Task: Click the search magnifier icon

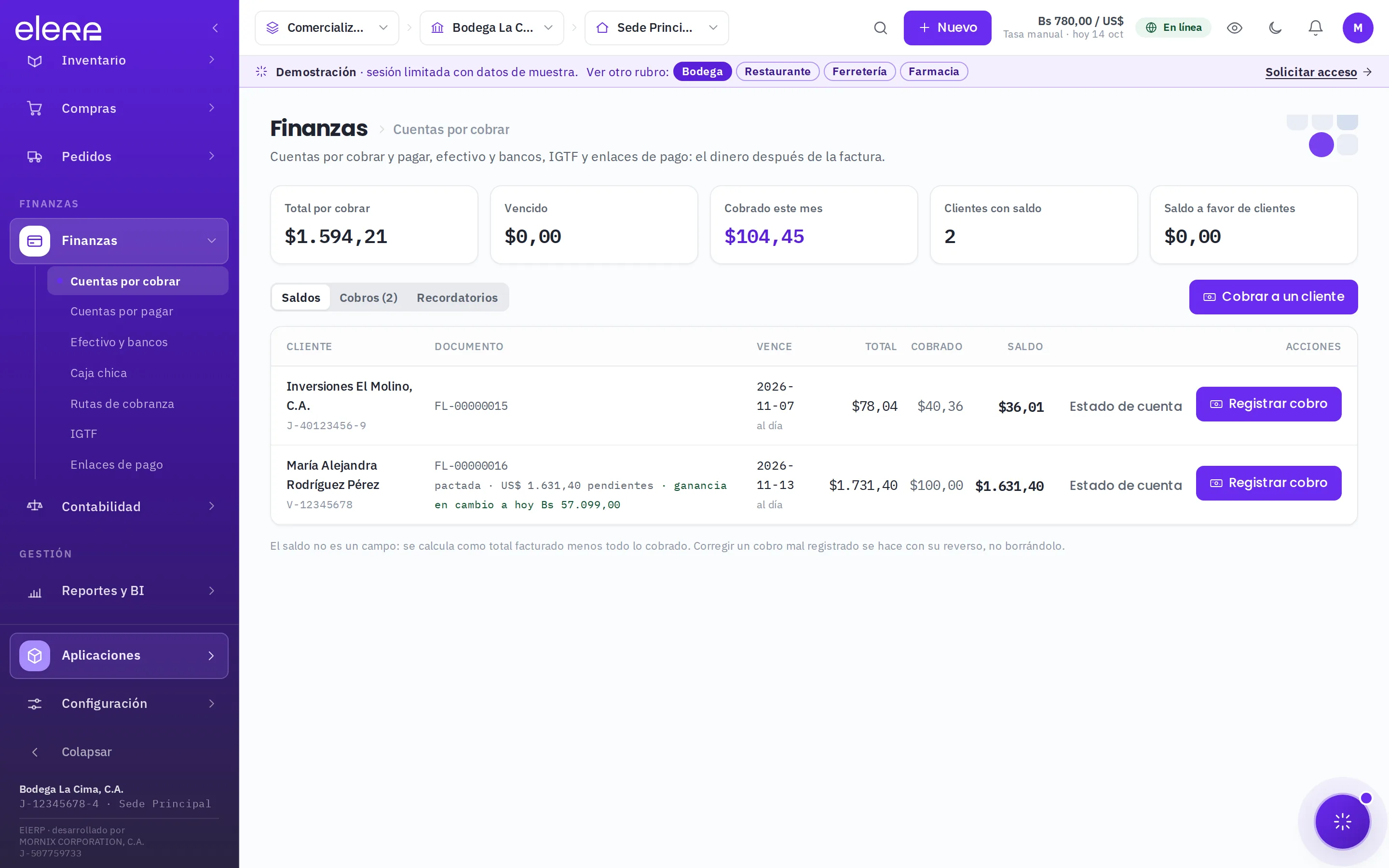Action: point(881,27)
